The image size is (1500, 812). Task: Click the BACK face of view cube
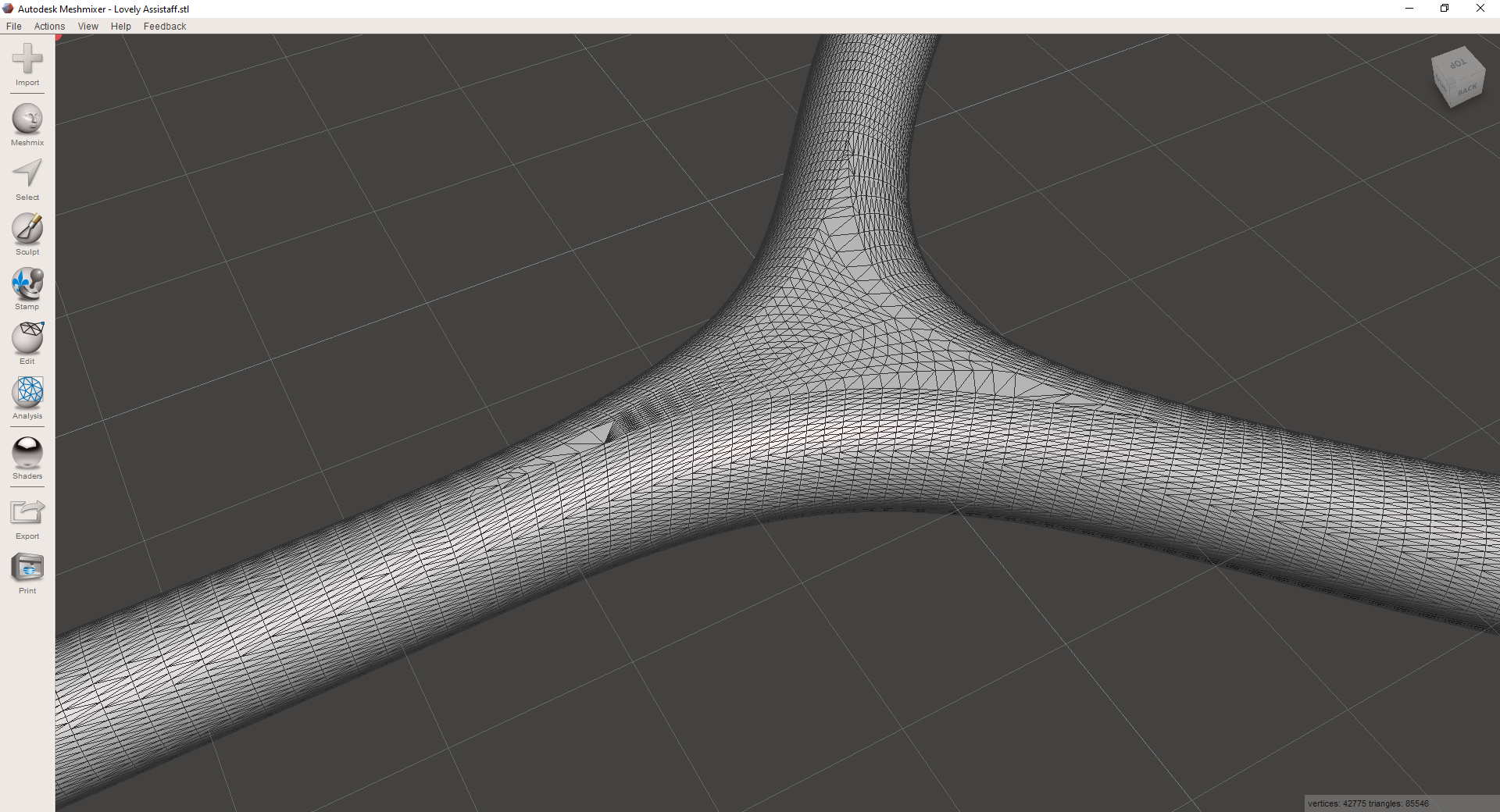point(1466,91)
